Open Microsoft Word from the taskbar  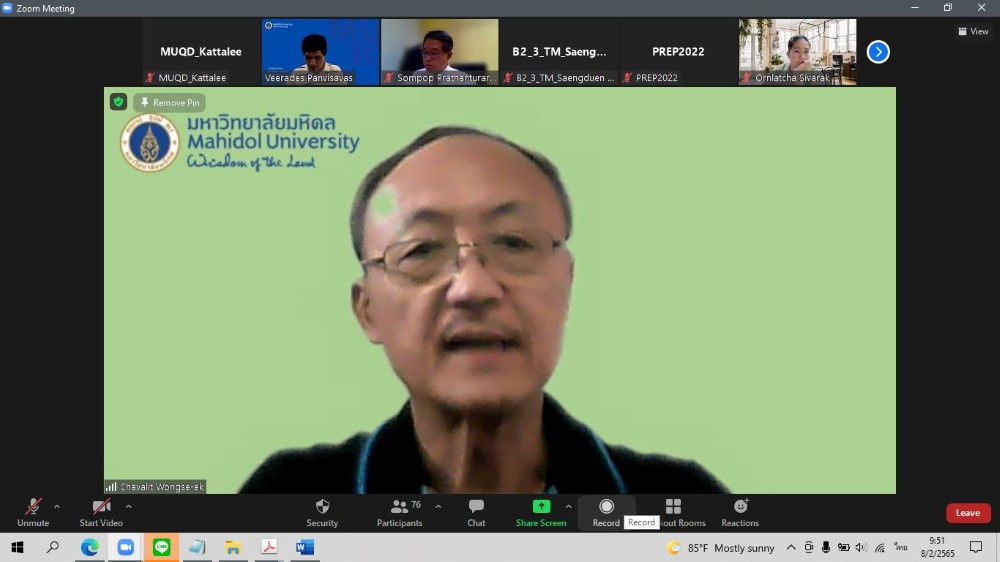coord(305,547)
